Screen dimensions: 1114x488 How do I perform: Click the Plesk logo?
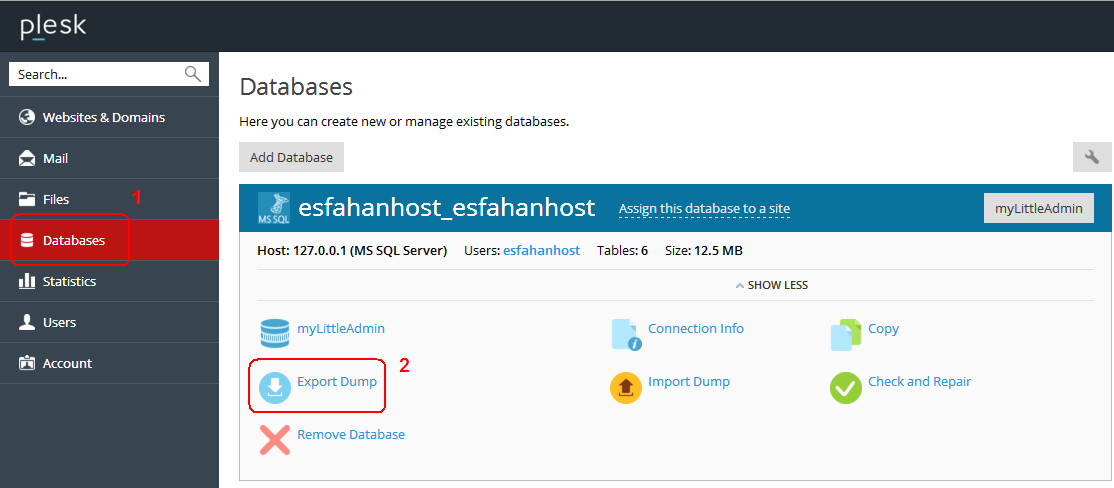click(53, 27)
